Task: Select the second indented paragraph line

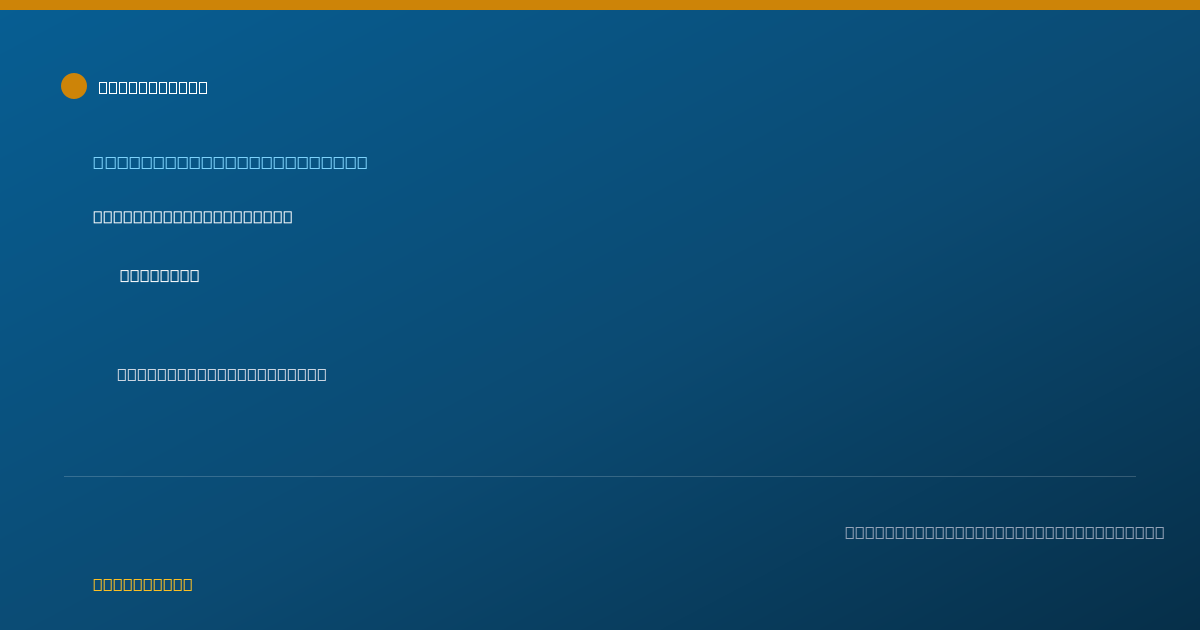Action: click(x=222, y=374)
